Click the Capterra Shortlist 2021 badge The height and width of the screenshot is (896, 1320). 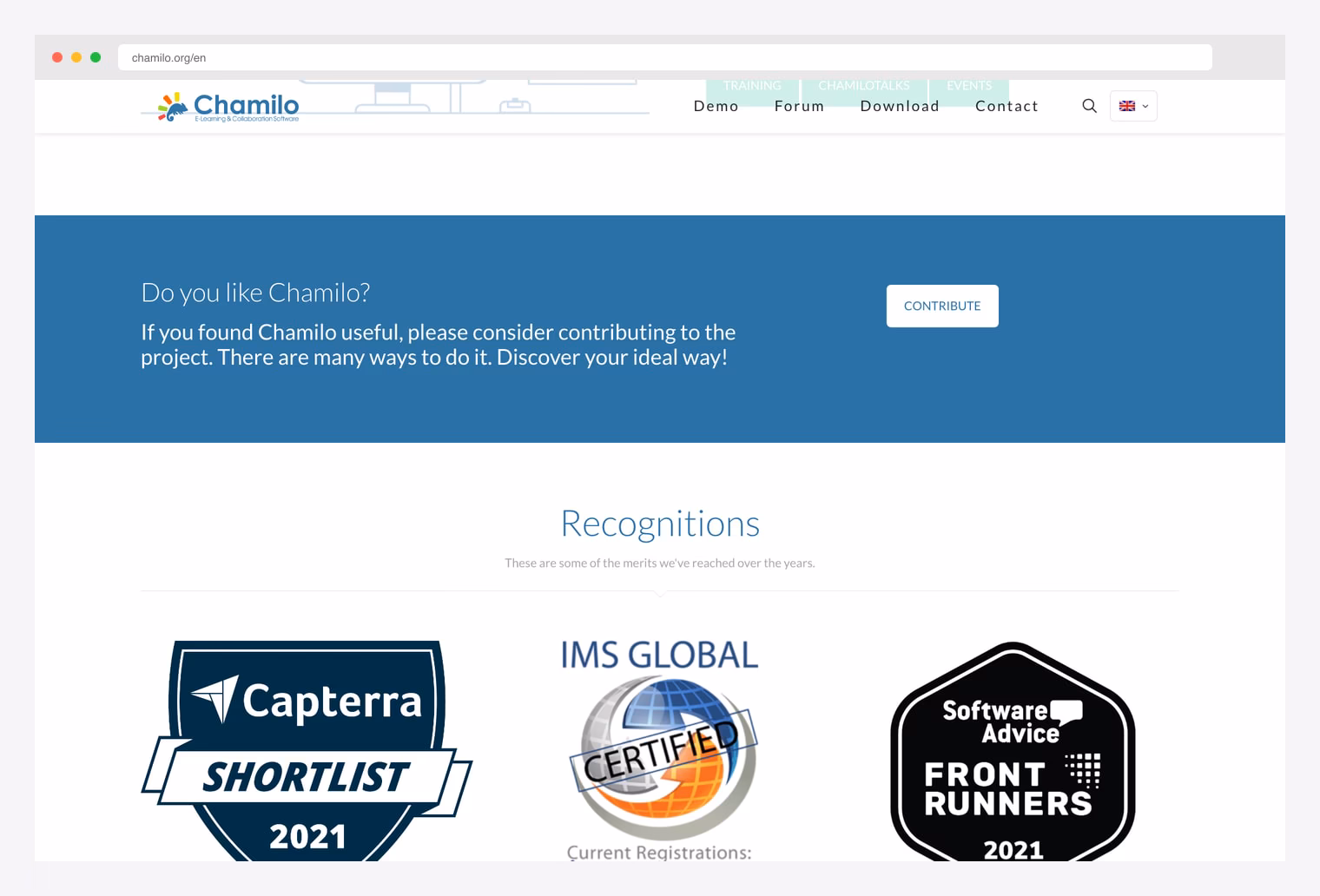[307, 751]
